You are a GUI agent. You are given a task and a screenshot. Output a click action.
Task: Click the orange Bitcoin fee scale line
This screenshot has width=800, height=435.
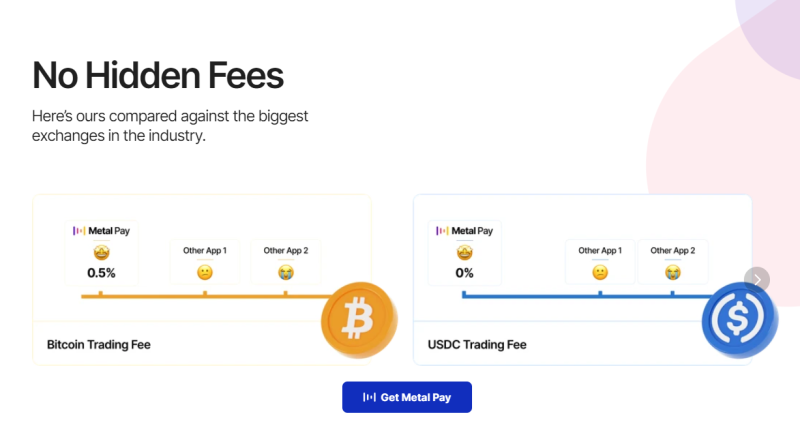pyautogui.click(x=204, y=296)
